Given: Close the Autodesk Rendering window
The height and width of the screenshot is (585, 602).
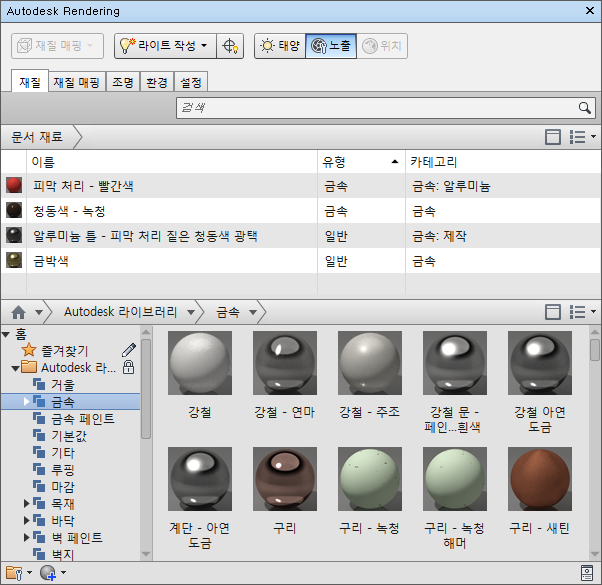Looking at the screenshot, I should [x=590, y=11].
